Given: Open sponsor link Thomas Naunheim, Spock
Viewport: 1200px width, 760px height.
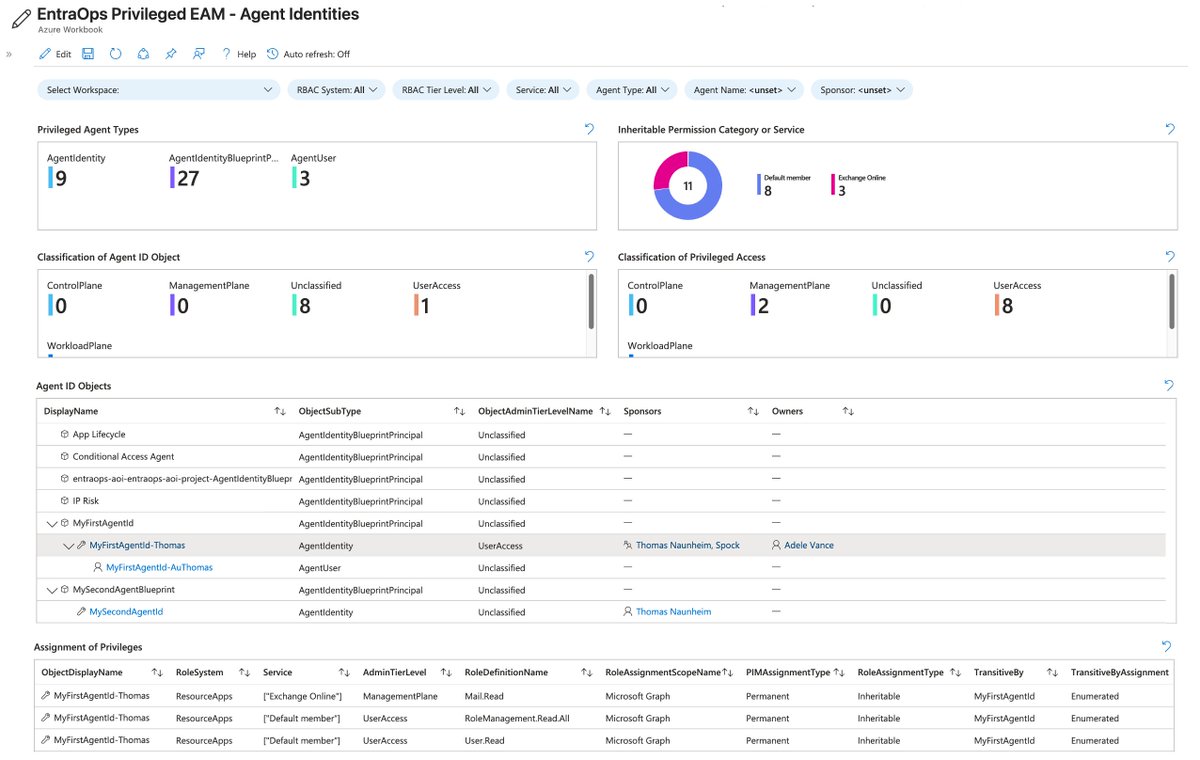Looking at the screenshot, I should pyautogui.click(x=688, y=545).
